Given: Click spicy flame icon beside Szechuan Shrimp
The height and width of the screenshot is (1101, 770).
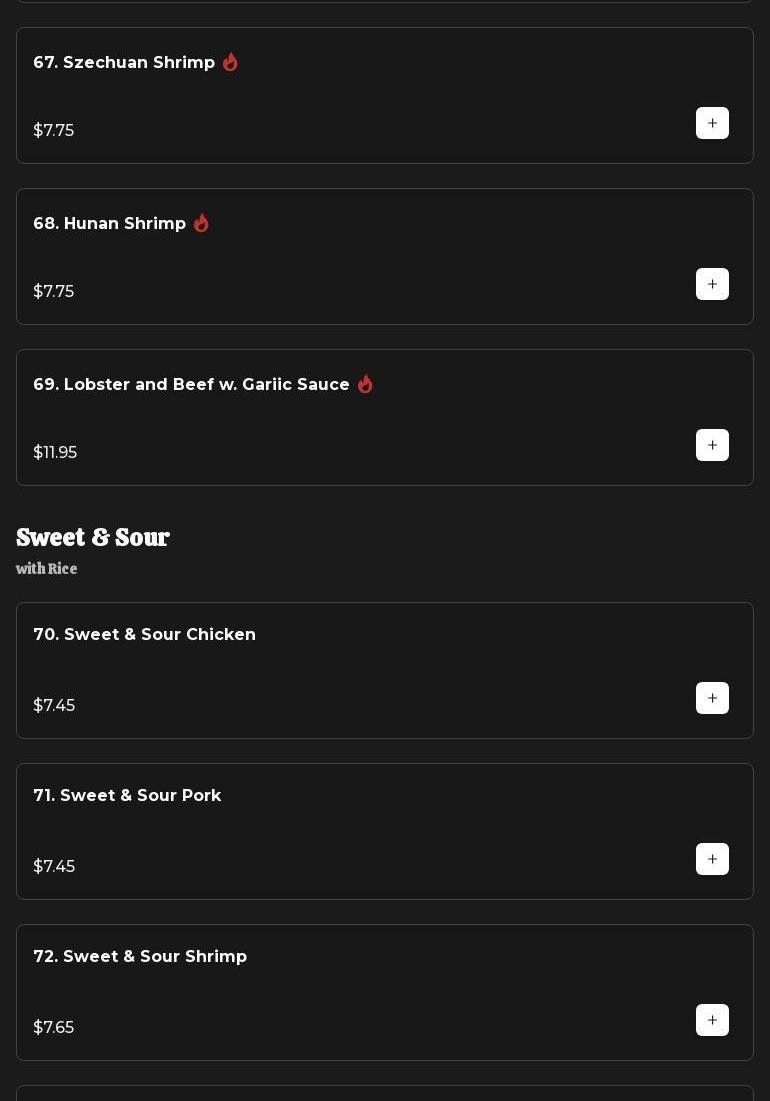Looking at the screenshot, I should pos(230,62).
